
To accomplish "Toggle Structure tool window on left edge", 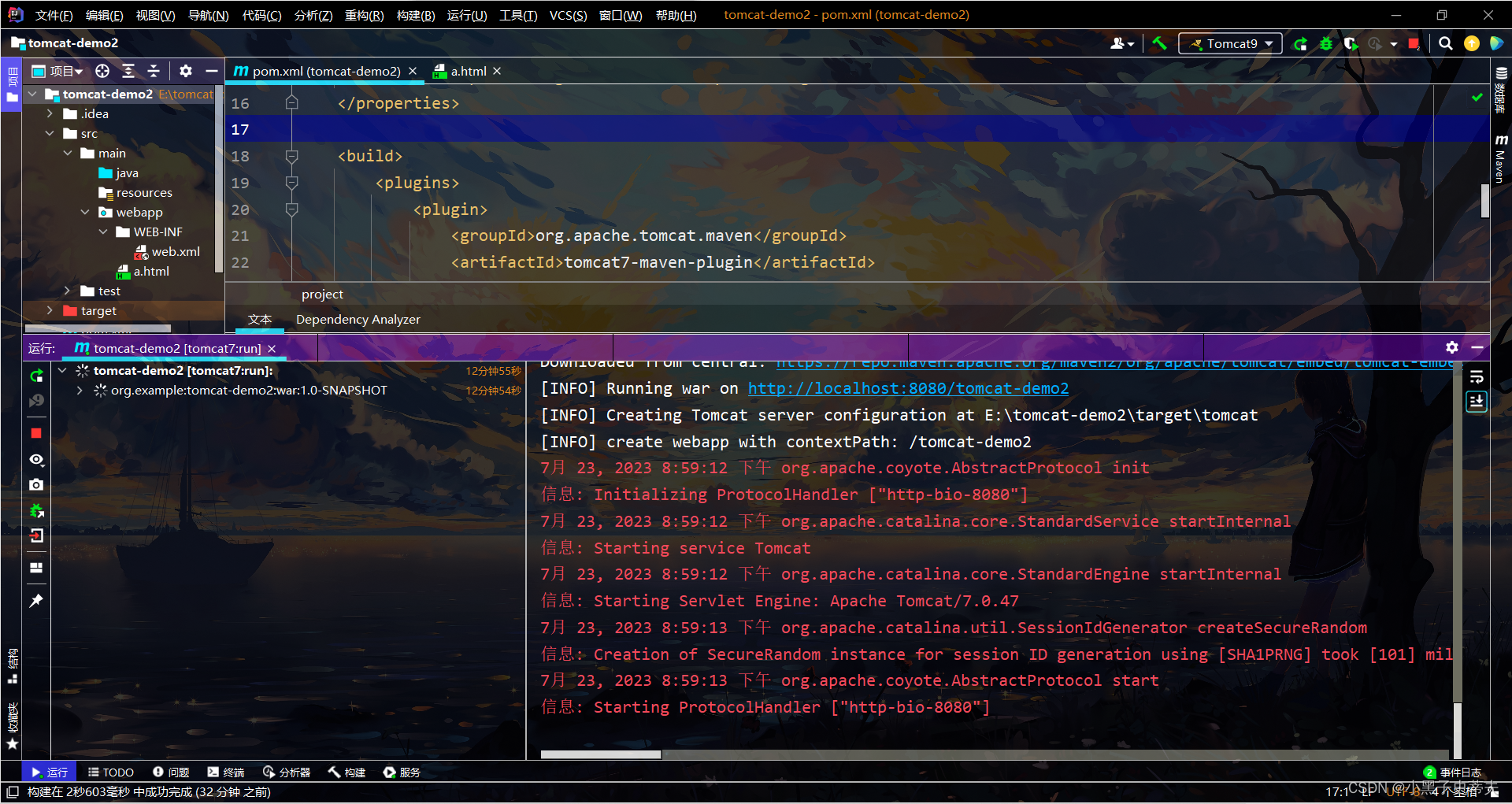I will pos(12,666).
